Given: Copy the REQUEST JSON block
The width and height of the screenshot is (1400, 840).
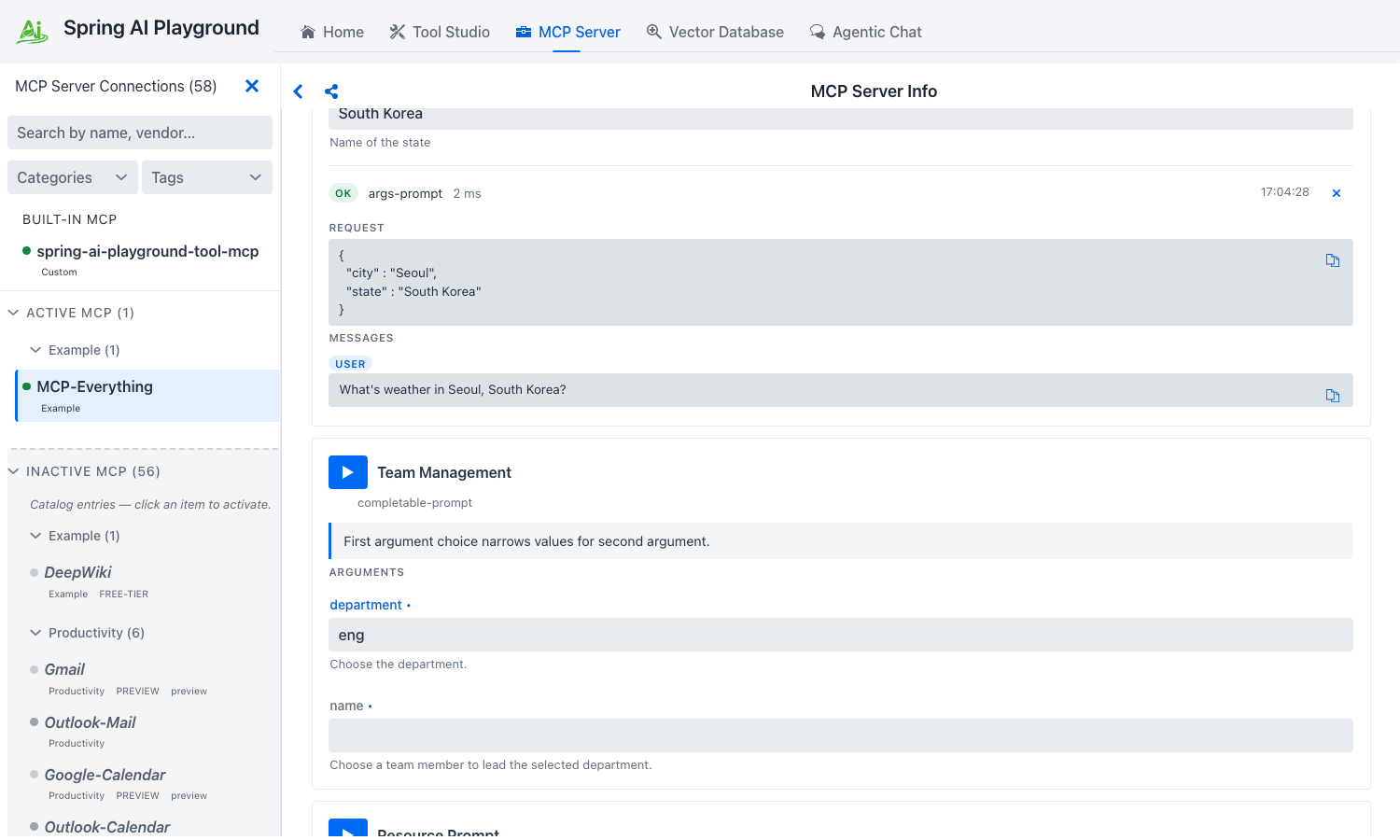Looking at the screenshot, I should pyautogui.click(x=1333, y=260).
